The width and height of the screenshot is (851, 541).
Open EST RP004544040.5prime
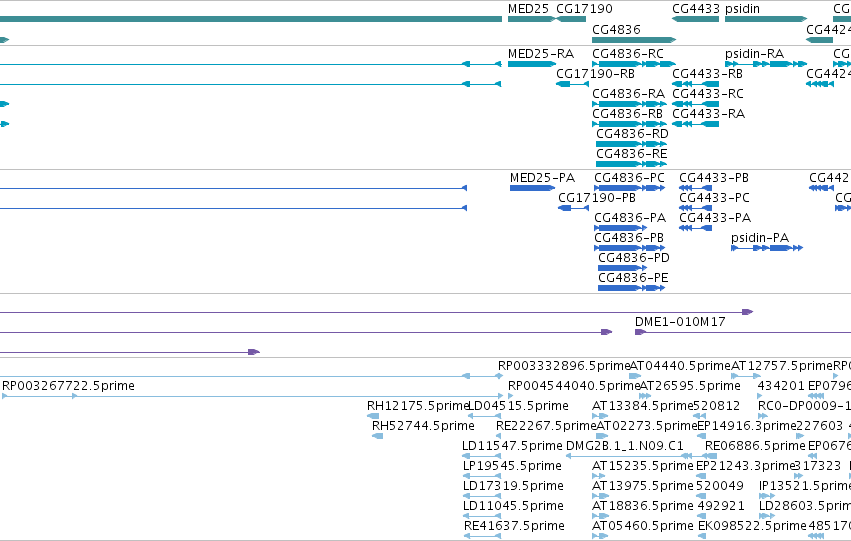point(574,386)
